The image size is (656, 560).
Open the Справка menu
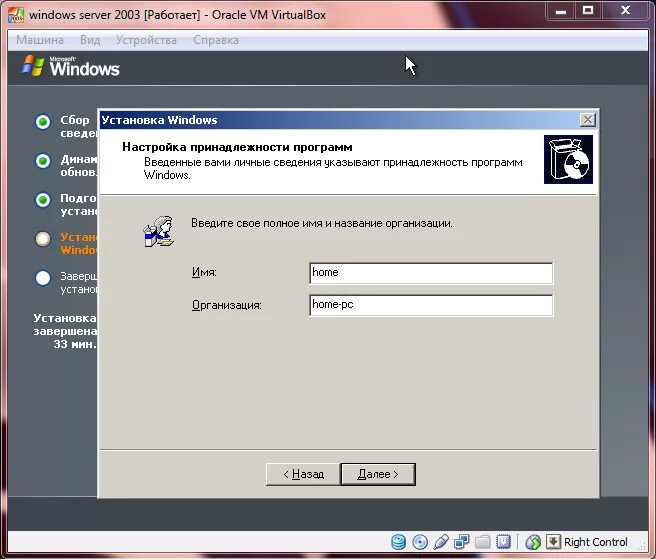coord(216,40)
